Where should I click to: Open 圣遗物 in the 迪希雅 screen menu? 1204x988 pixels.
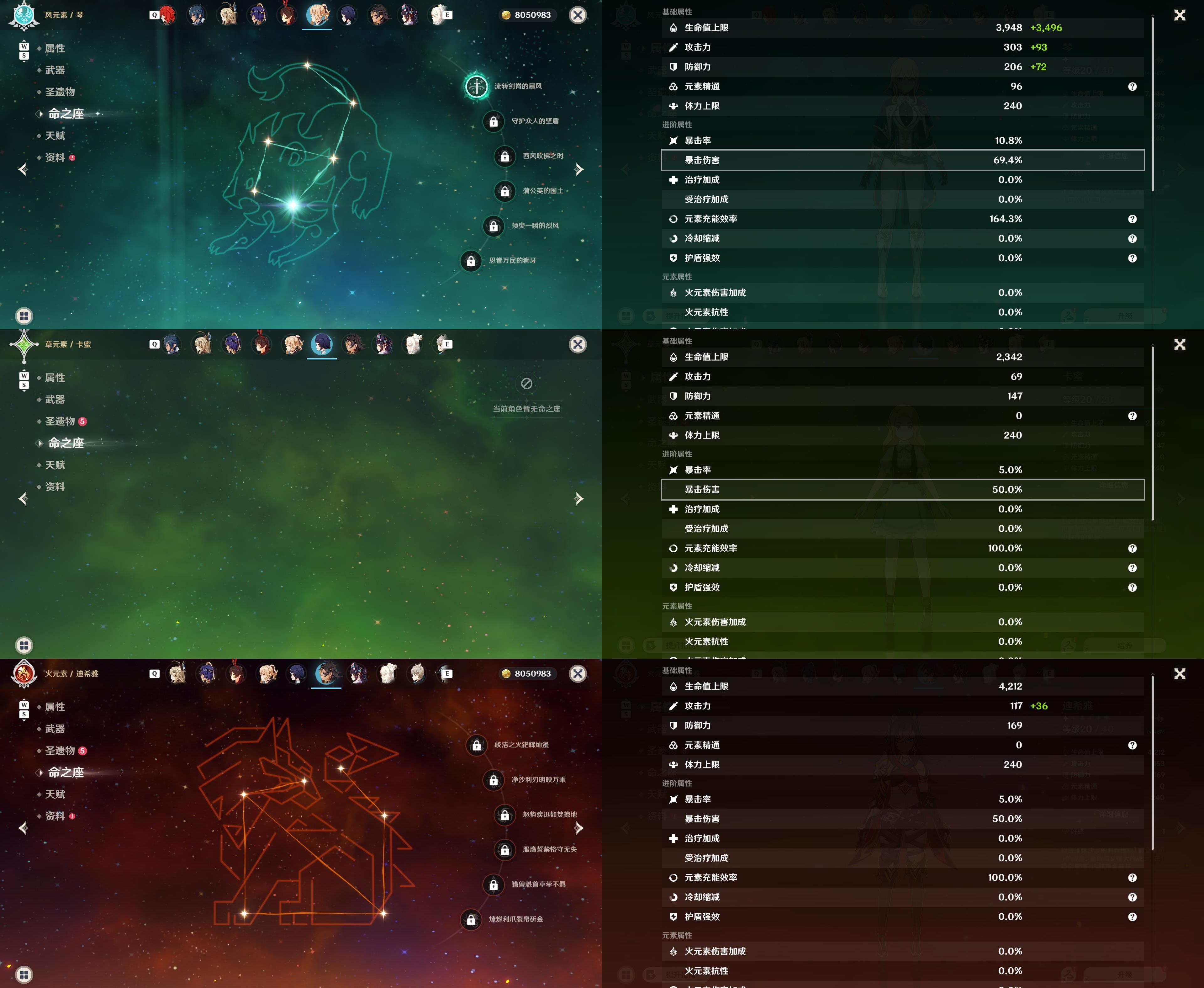pyautogui.click(x=60, y=750)
